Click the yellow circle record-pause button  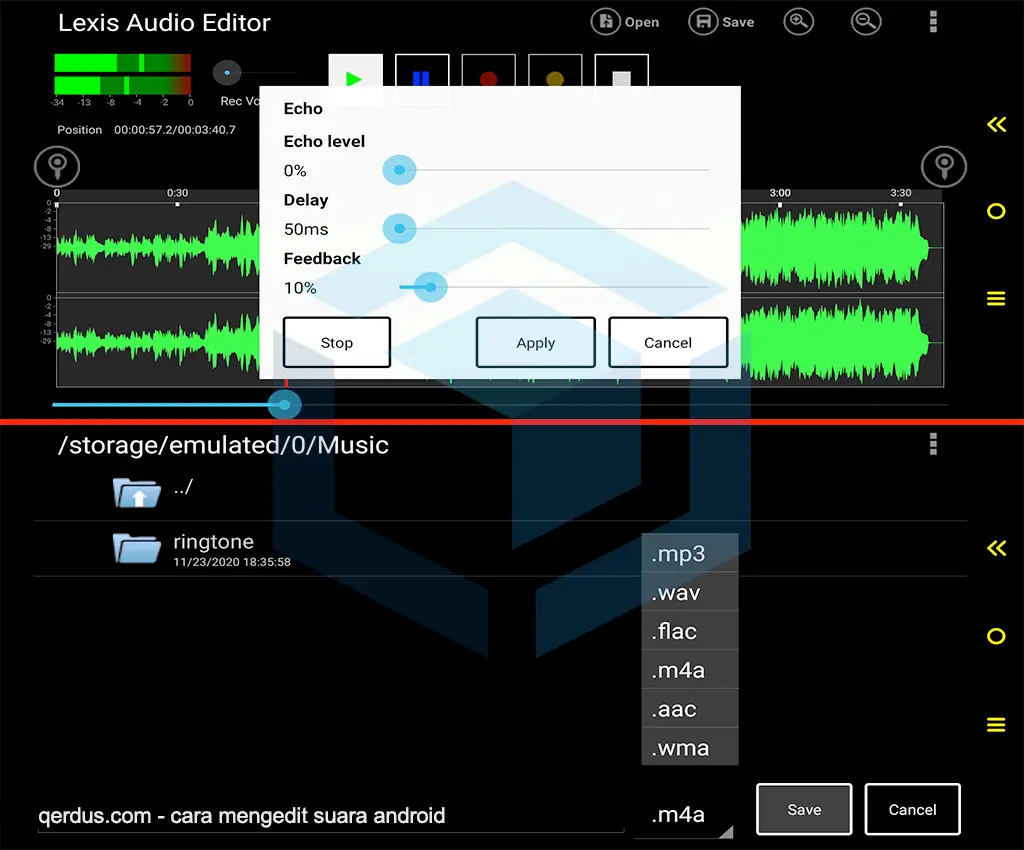[x=555, y=78]
